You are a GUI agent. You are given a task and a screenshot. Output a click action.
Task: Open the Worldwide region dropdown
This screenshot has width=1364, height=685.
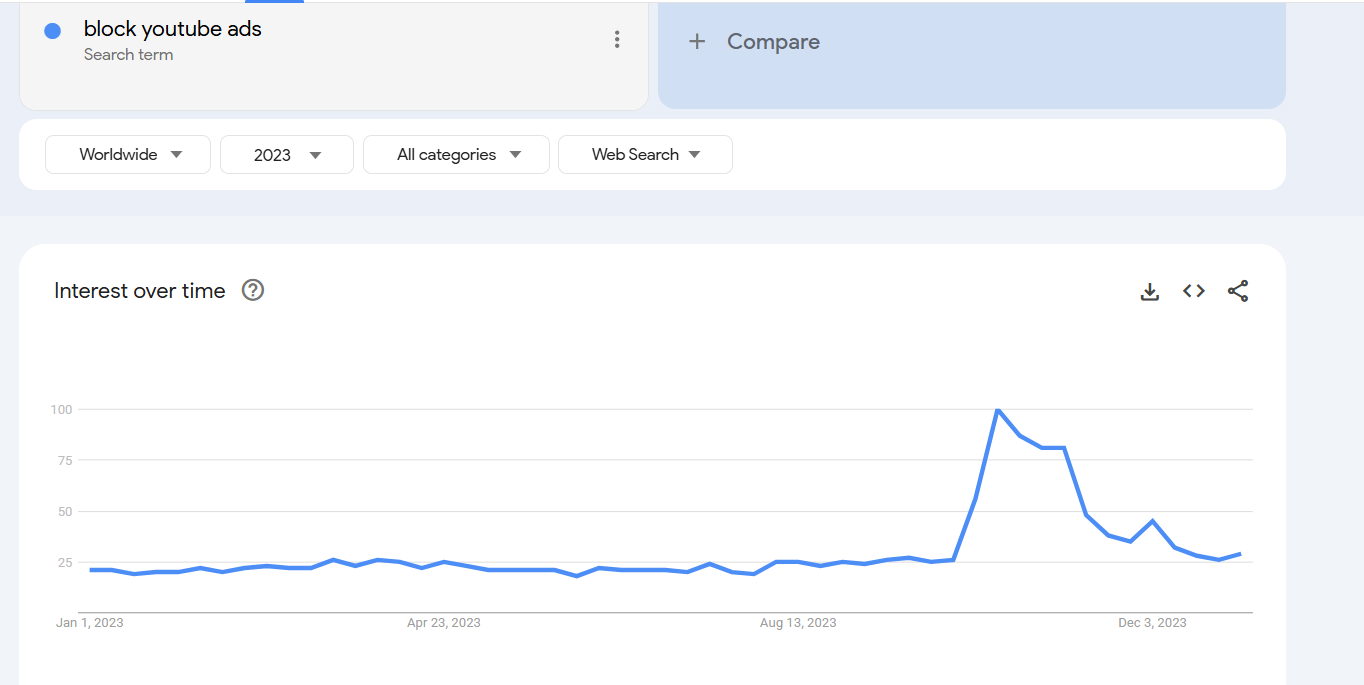(x=128, y=155)
